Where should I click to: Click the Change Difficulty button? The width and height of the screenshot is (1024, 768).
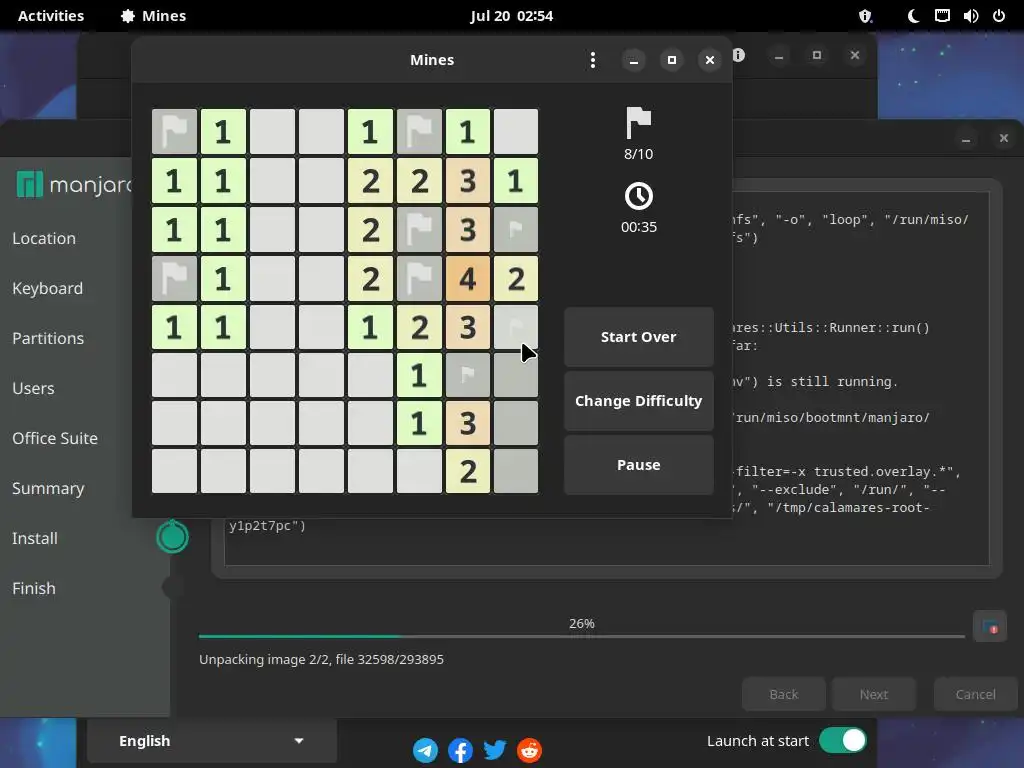tap(639, 401)
